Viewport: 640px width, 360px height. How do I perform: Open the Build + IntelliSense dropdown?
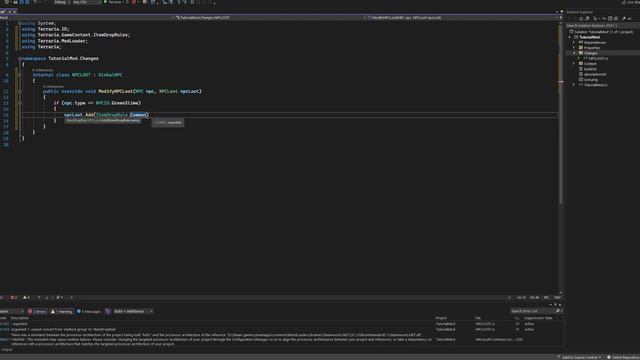tap(133, 311)
